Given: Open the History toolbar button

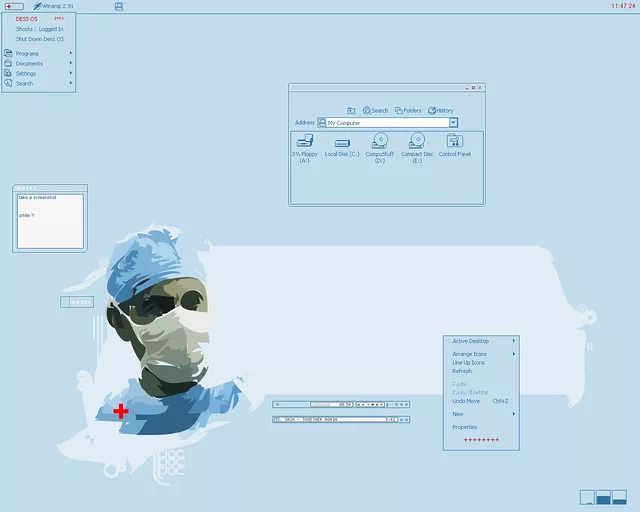Looking at the screenshot, I should point(441,110).
